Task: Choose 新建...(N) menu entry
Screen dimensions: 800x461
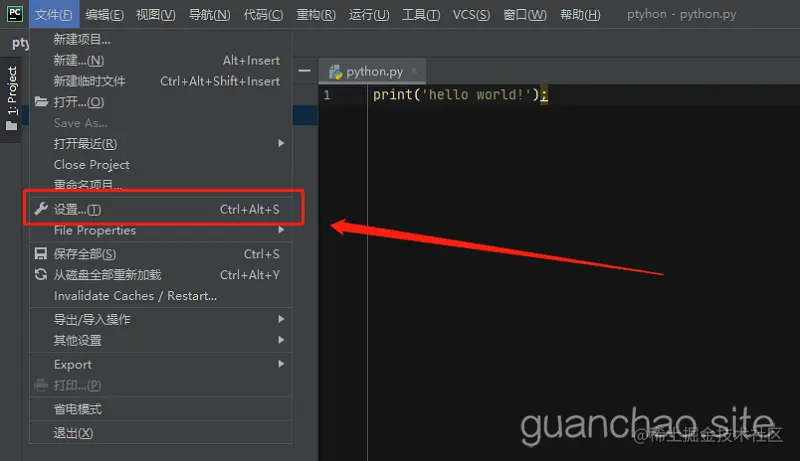Action: pos(161,60)
